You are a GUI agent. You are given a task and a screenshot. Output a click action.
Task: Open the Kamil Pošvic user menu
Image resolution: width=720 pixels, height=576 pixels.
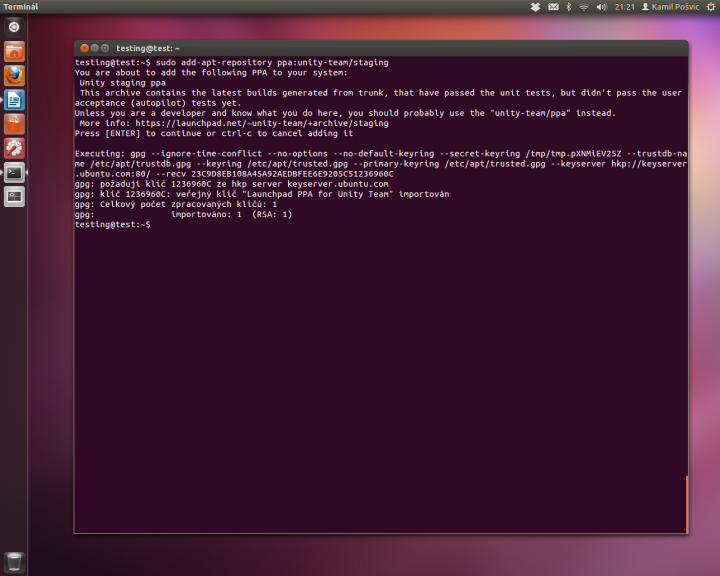[x=670, y=7]
